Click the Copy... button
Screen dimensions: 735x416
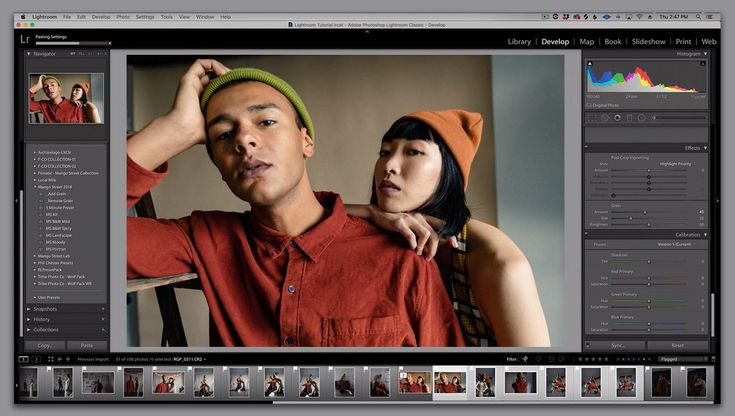pyautogui.click(x=45, y=346)
